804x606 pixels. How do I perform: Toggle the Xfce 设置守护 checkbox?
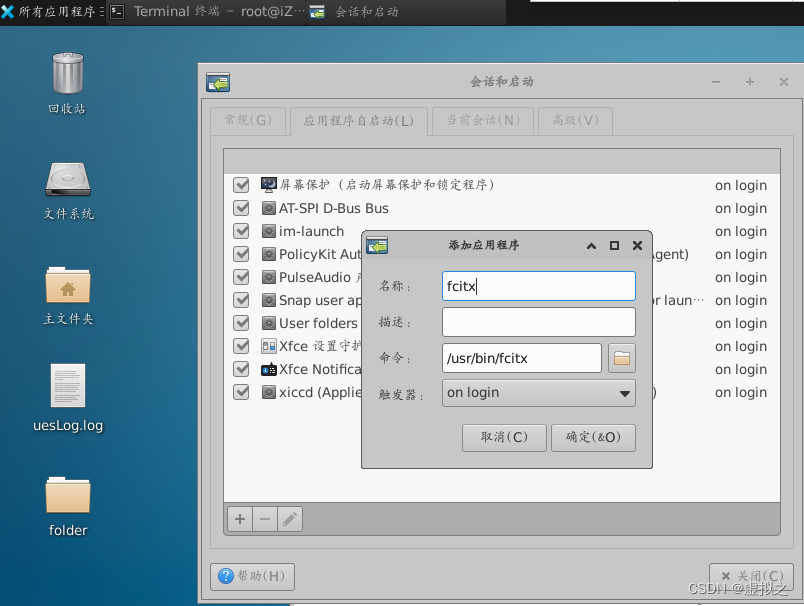tap(241, 346)
